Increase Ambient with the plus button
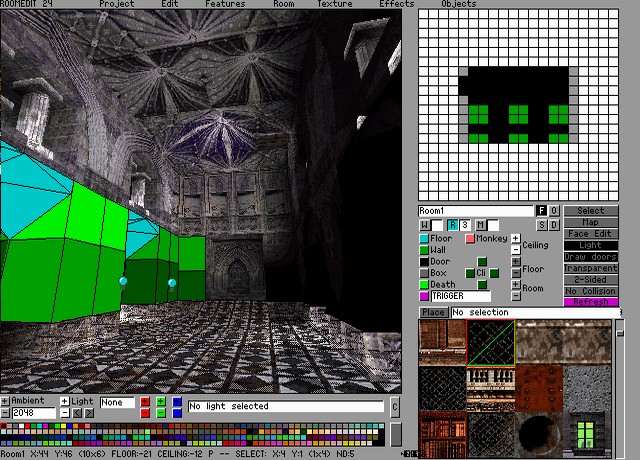Screen dimensions: 640x460 point(5,401)
